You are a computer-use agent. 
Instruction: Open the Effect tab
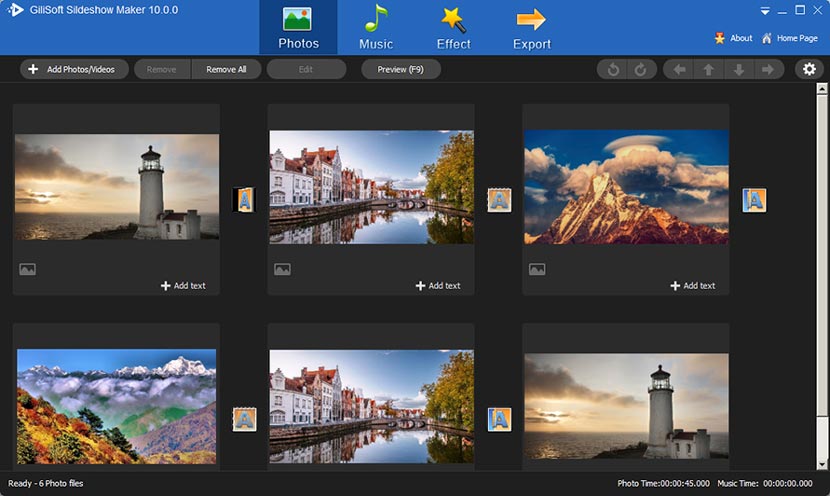[453, 28]
